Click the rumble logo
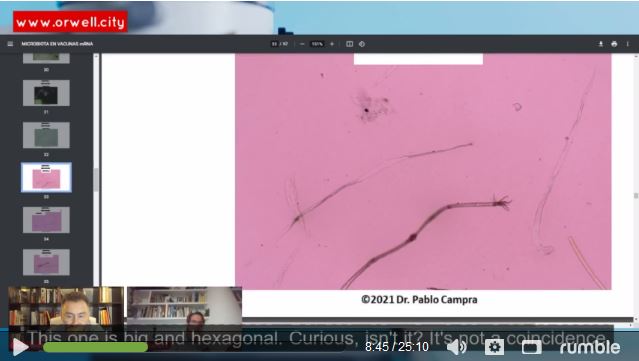The image size is (639, 361). (x=590, y=347)
